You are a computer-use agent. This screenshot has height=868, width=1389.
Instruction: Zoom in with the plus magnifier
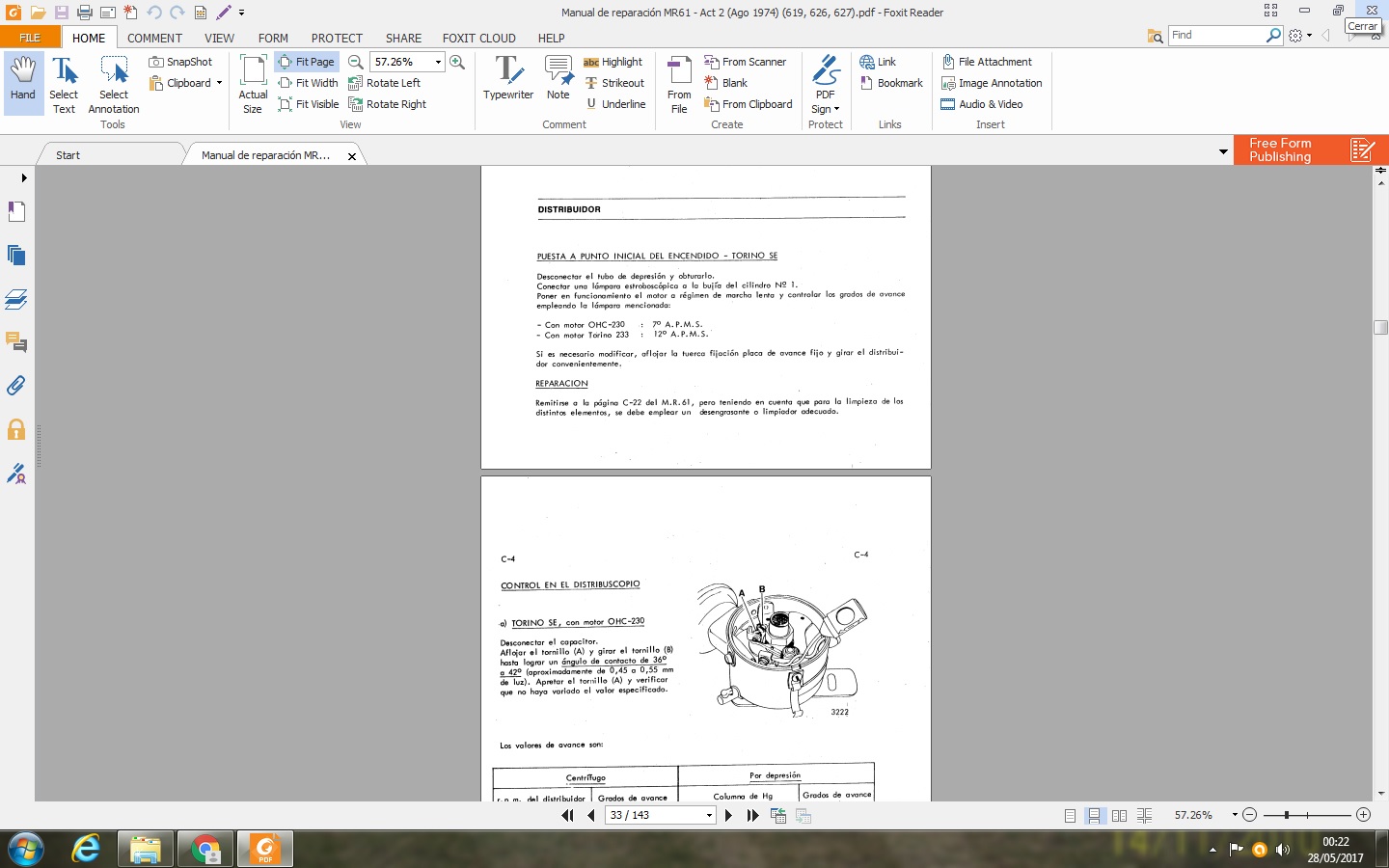coord(457,62)
